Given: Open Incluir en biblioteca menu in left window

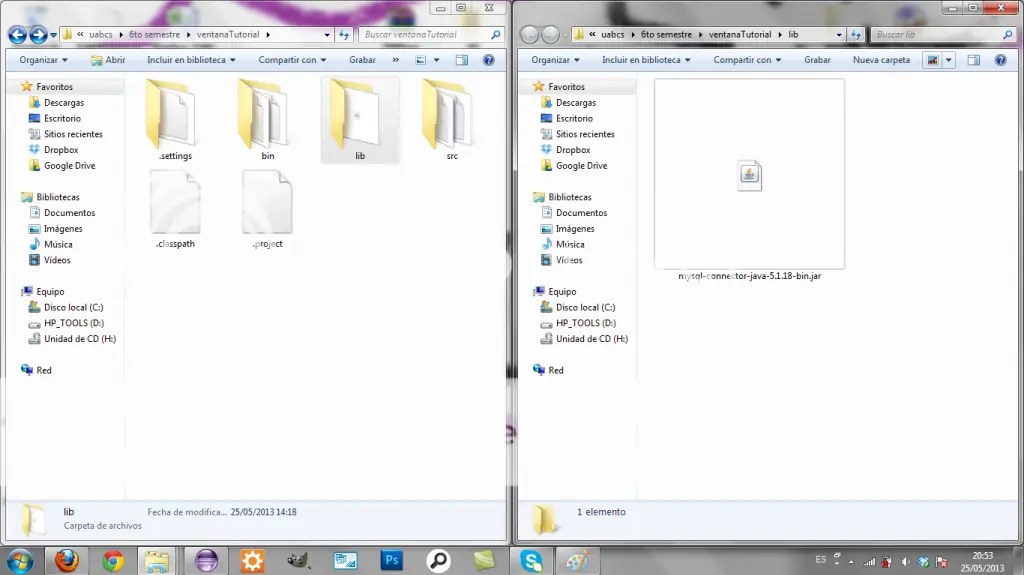Looking at the screenshot, I should click(191, 60).
